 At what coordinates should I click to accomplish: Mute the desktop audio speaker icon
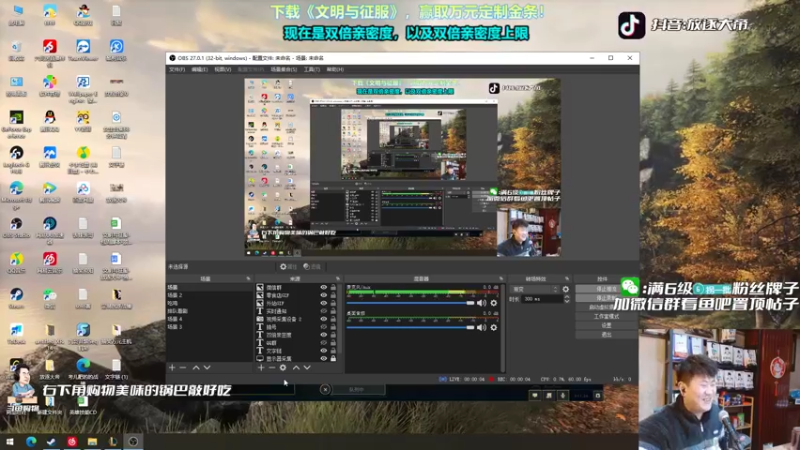(481, 328)
